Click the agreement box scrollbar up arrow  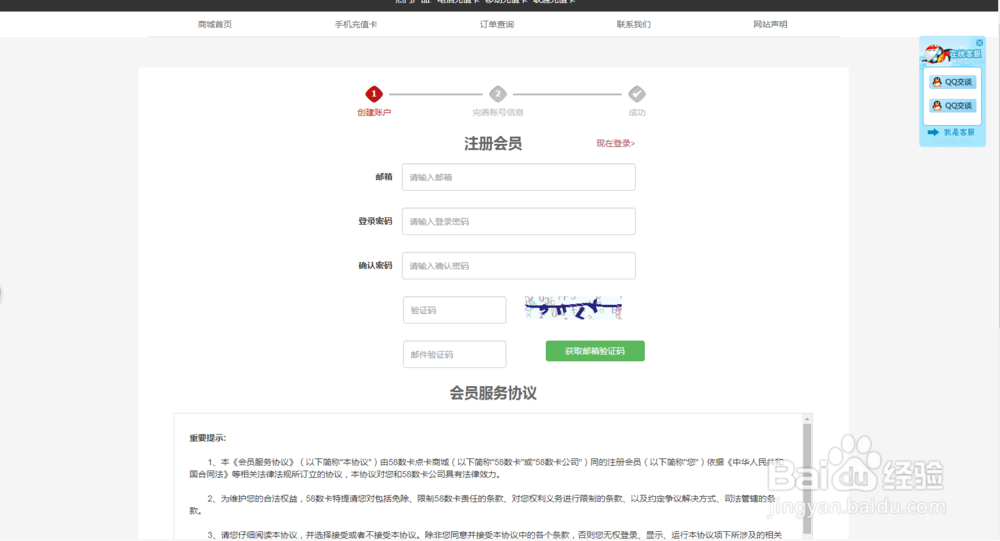pos(807,419)
